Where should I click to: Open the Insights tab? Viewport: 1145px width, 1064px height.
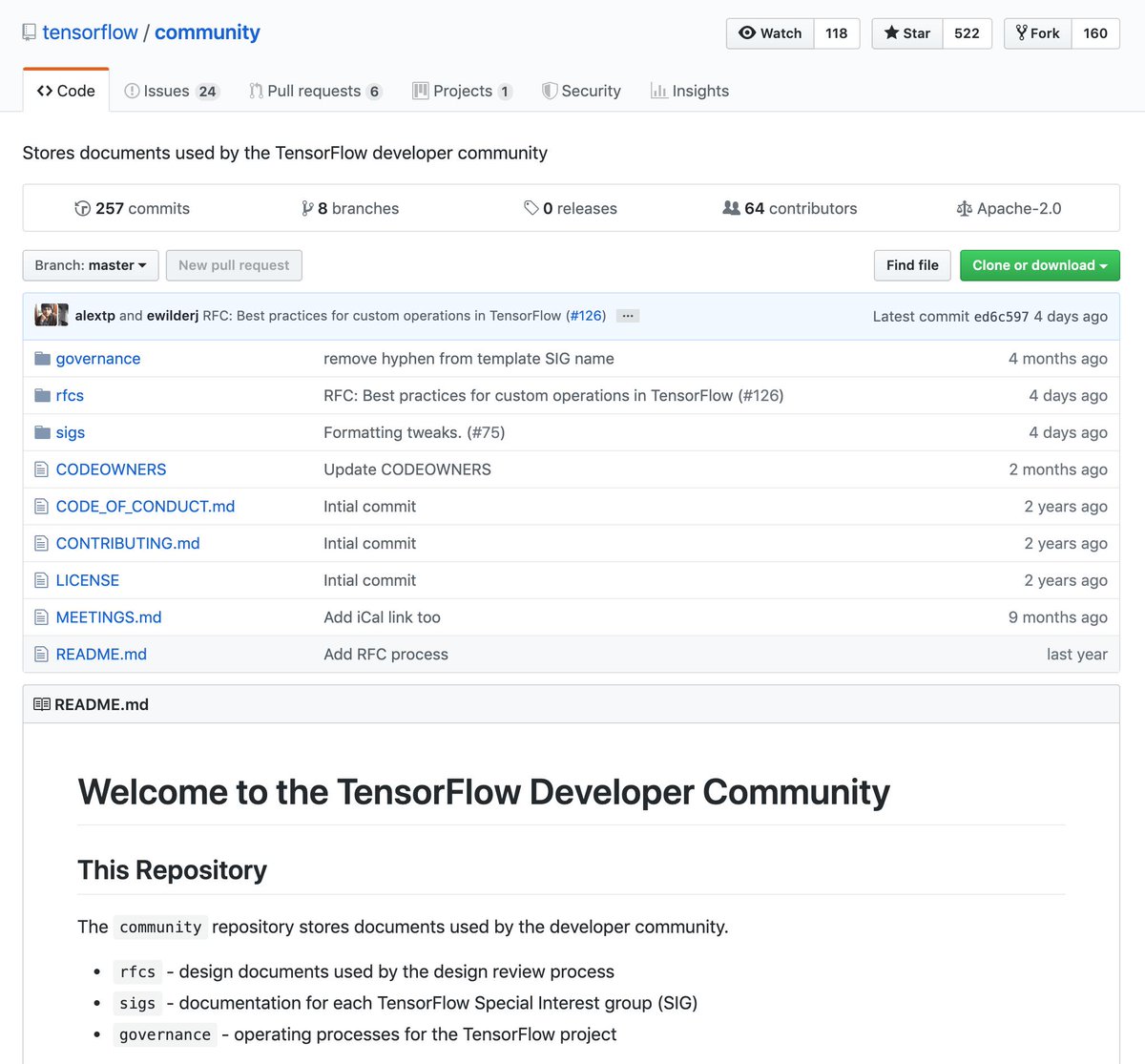(689, 91)
